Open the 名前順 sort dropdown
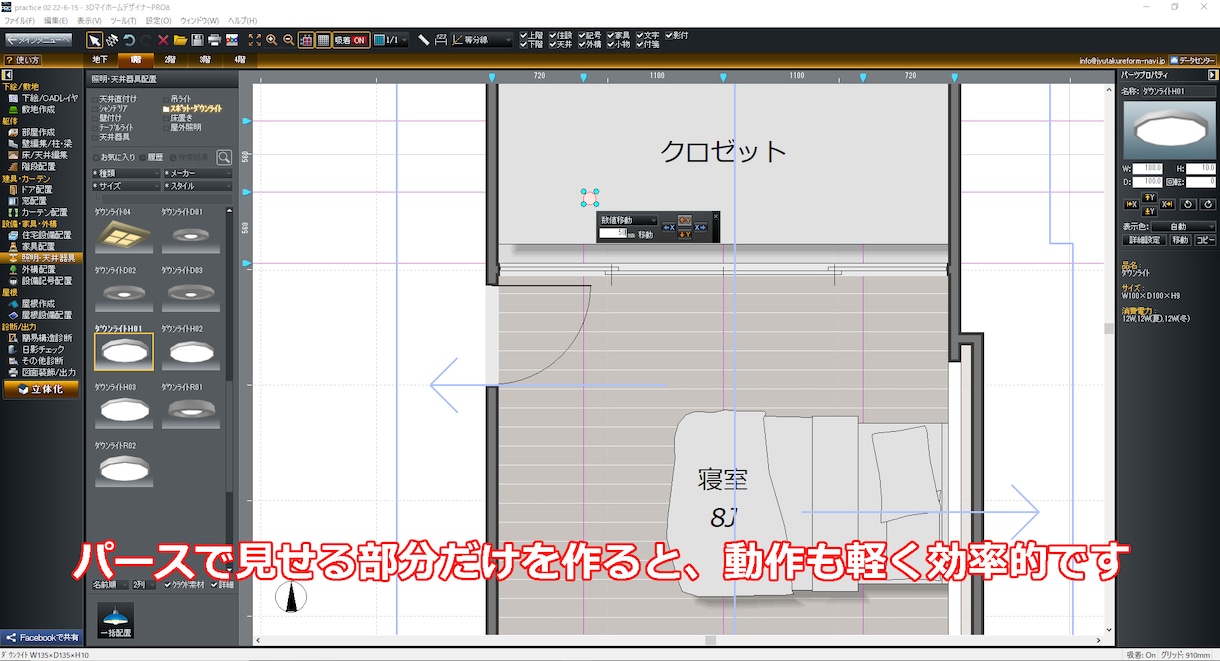This screenshot has width=1220, height=661. click(110, 585)
